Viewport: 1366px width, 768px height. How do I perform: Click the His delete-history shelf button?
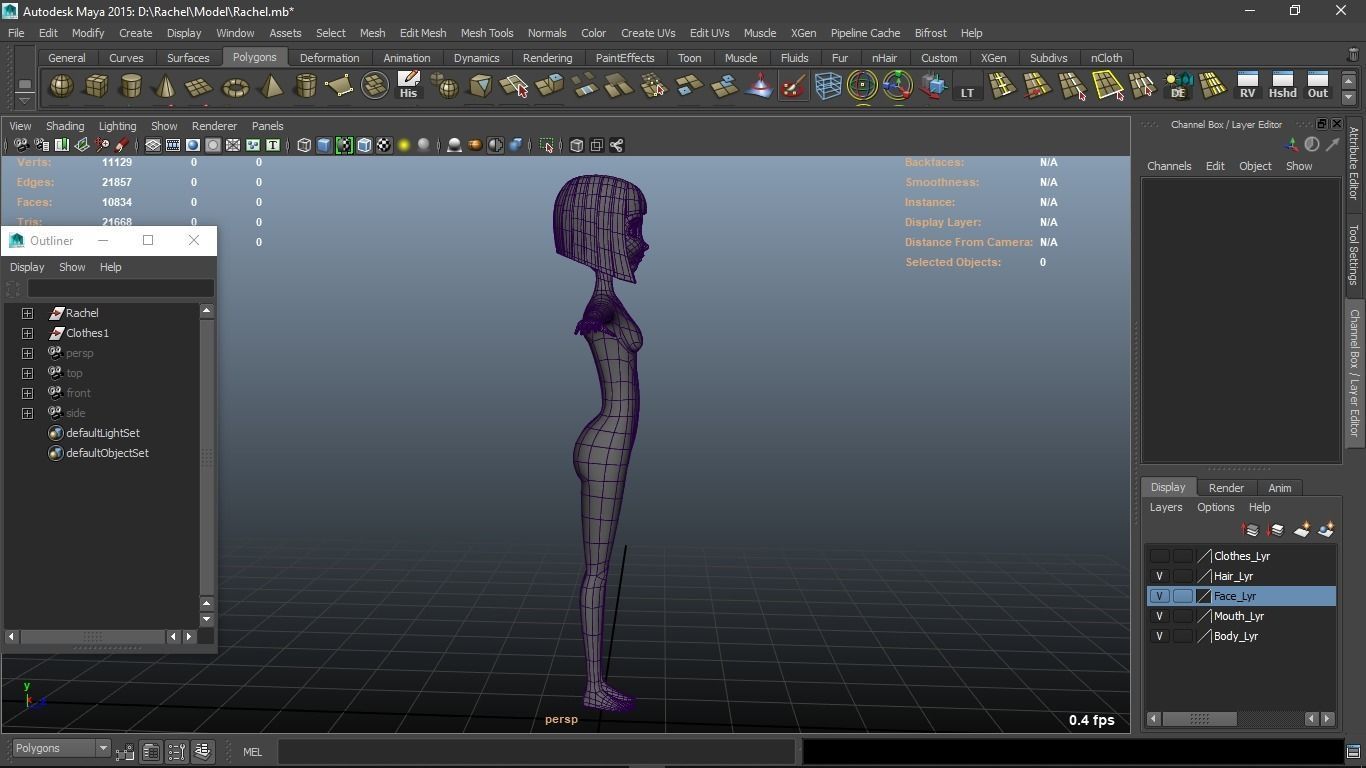[408, 86]
